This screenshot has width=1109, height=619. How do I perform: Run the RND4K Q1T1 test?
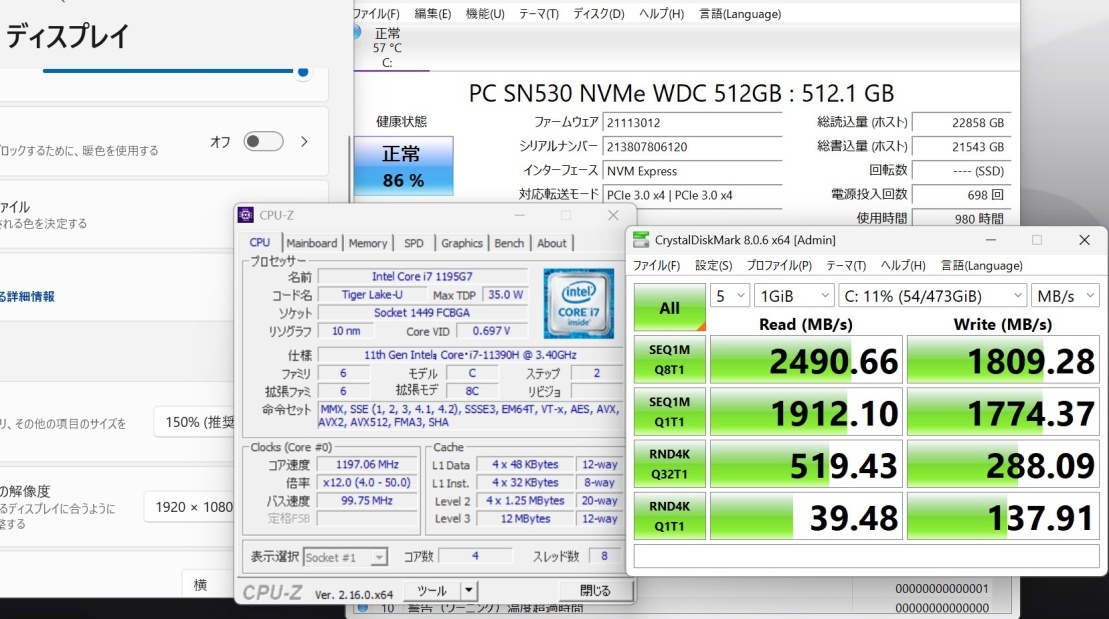(670, 516)
